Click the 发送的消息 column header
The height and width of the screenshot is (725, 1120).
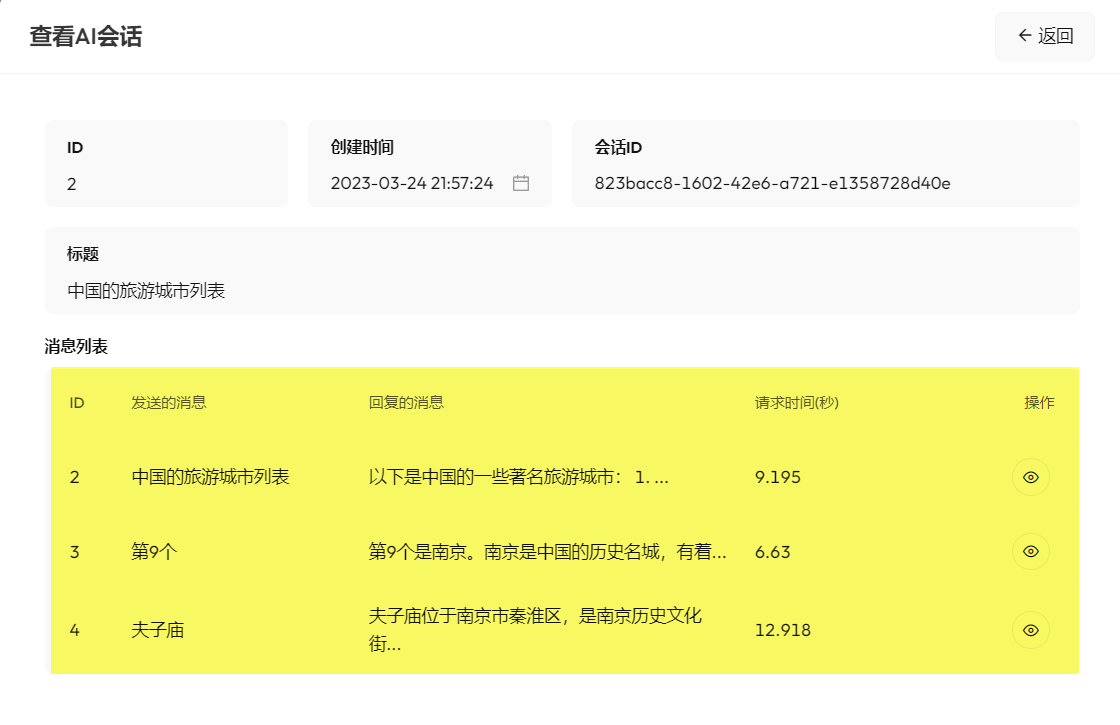168,403
